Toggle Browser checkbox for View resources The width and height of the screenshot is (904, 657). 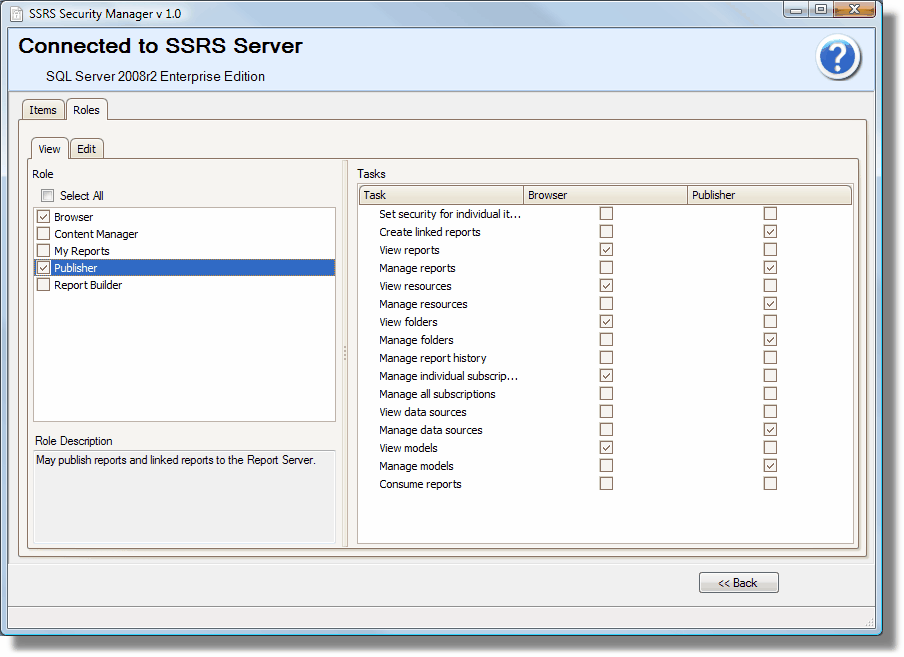606,285
